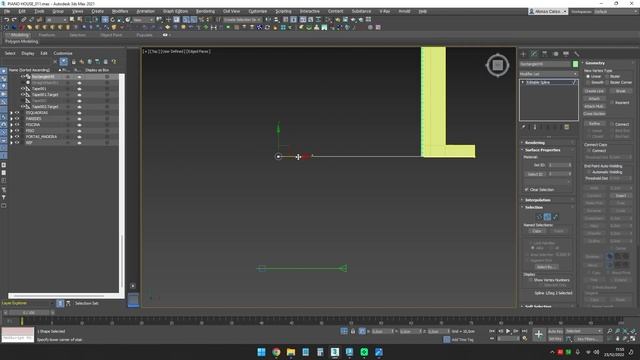Open the Modifiers menu

[120, 11]
